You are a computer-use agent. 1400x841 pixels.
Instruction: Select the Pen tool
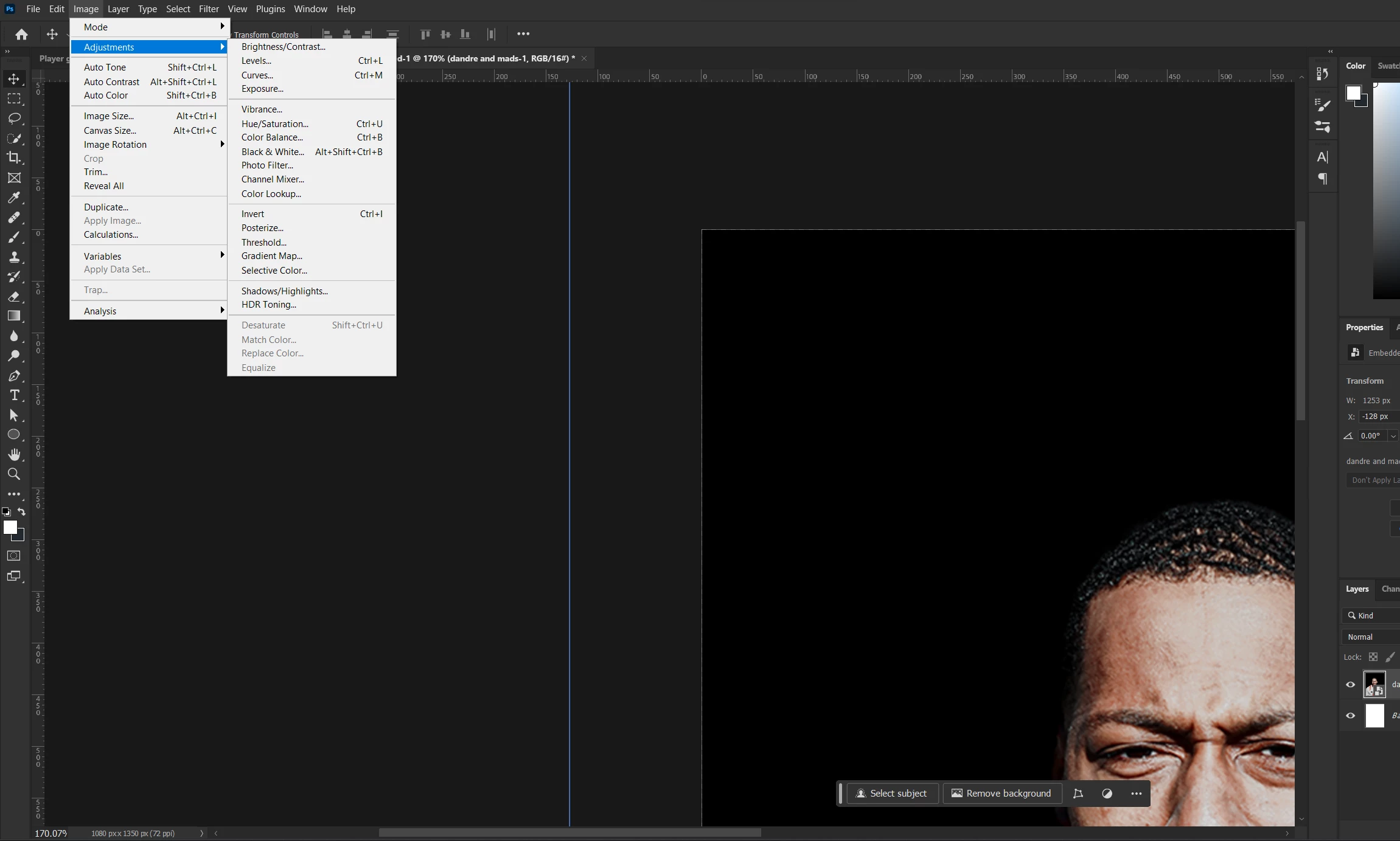(14, 376)
